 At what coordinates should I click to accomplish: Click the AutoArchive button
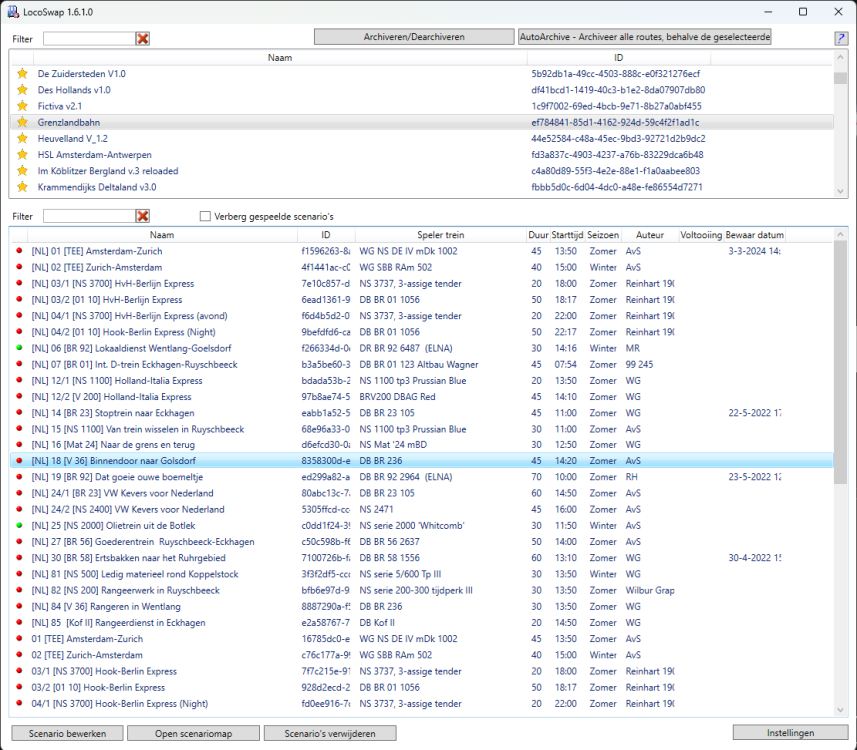click(644, 37)
